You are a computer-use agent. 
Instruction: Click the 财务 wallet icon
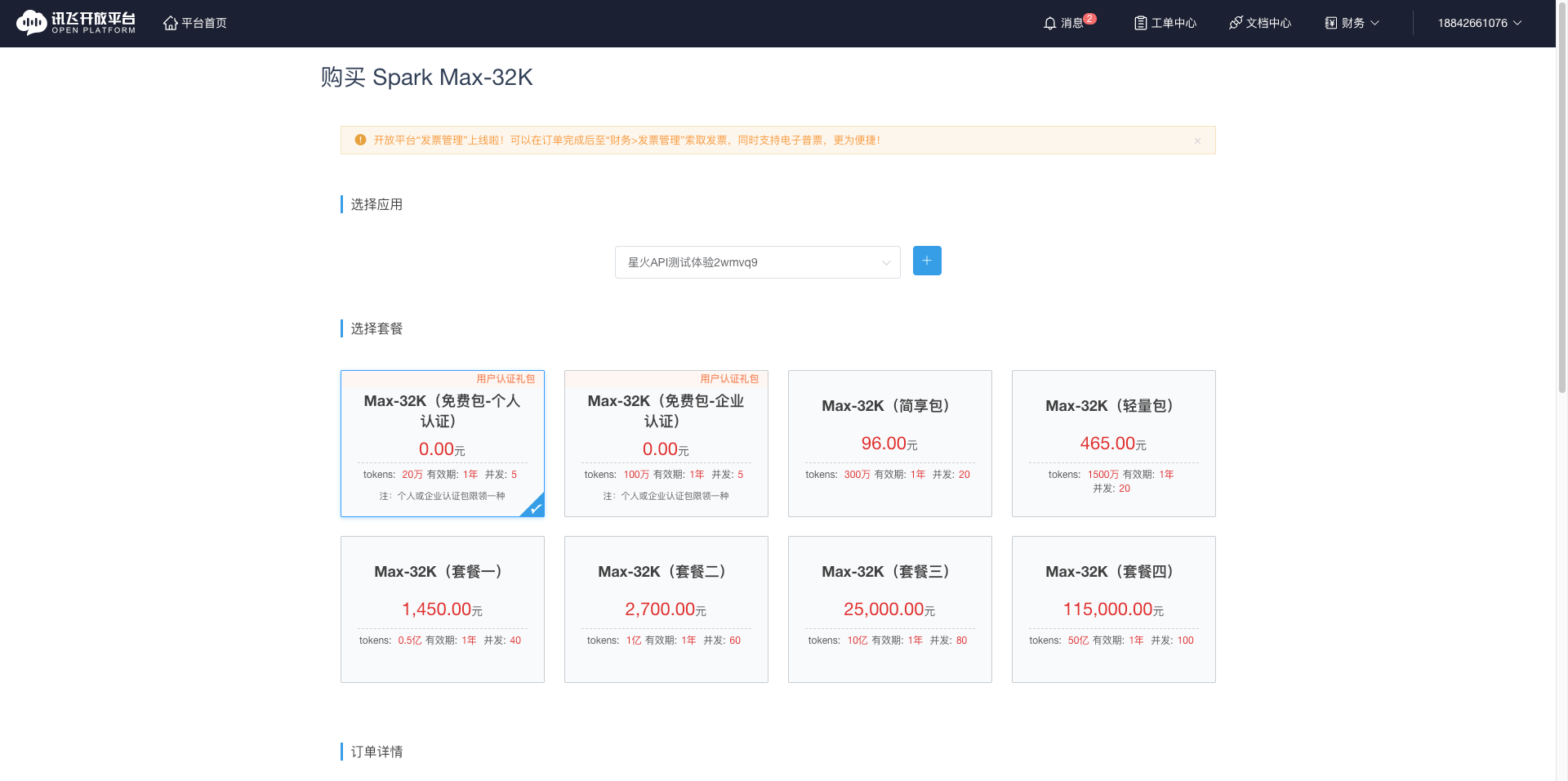point(1330,23)
